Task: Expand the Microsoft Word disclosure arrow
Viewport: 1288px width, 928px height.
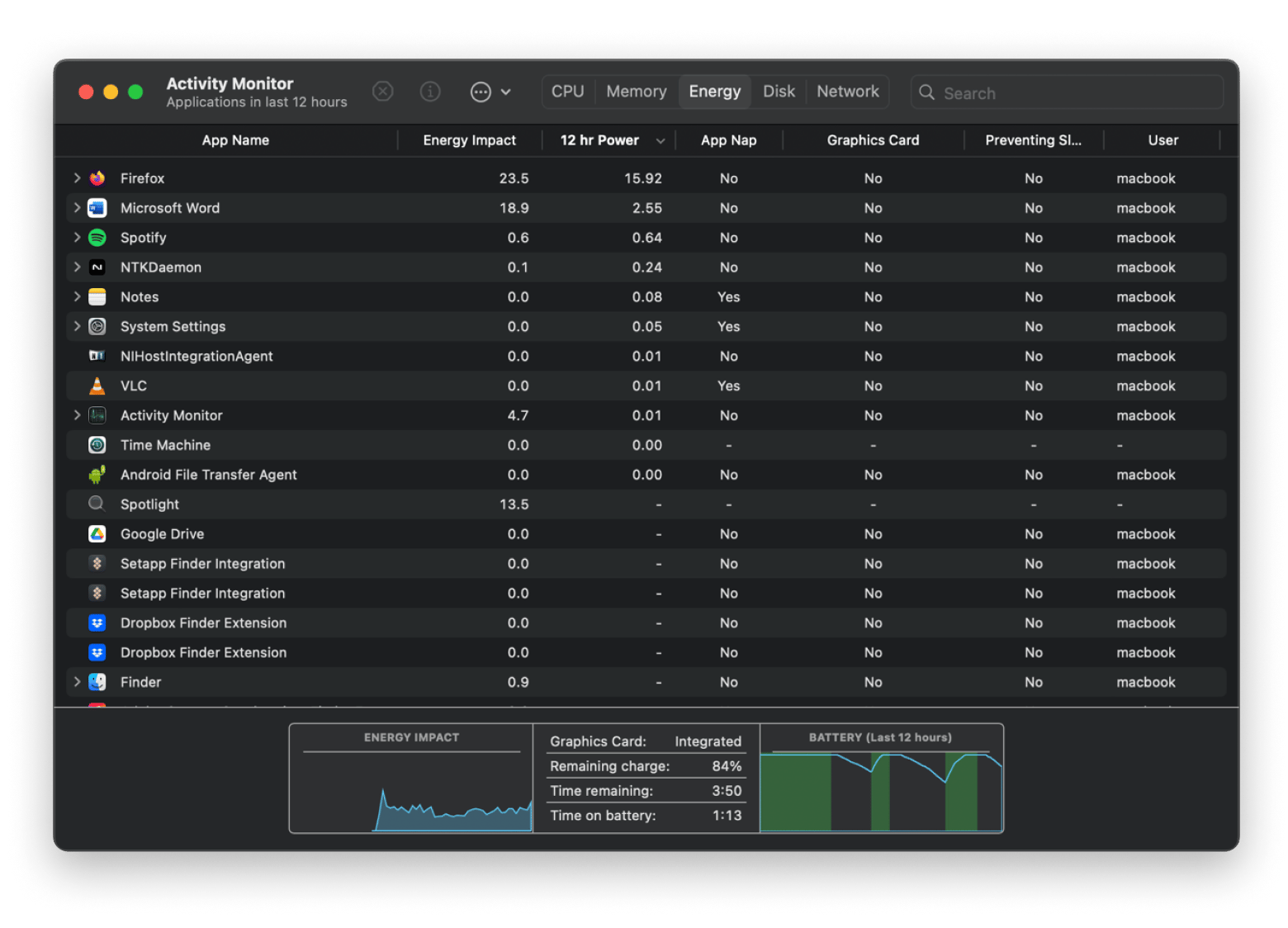Action: [x=77, y=208]
